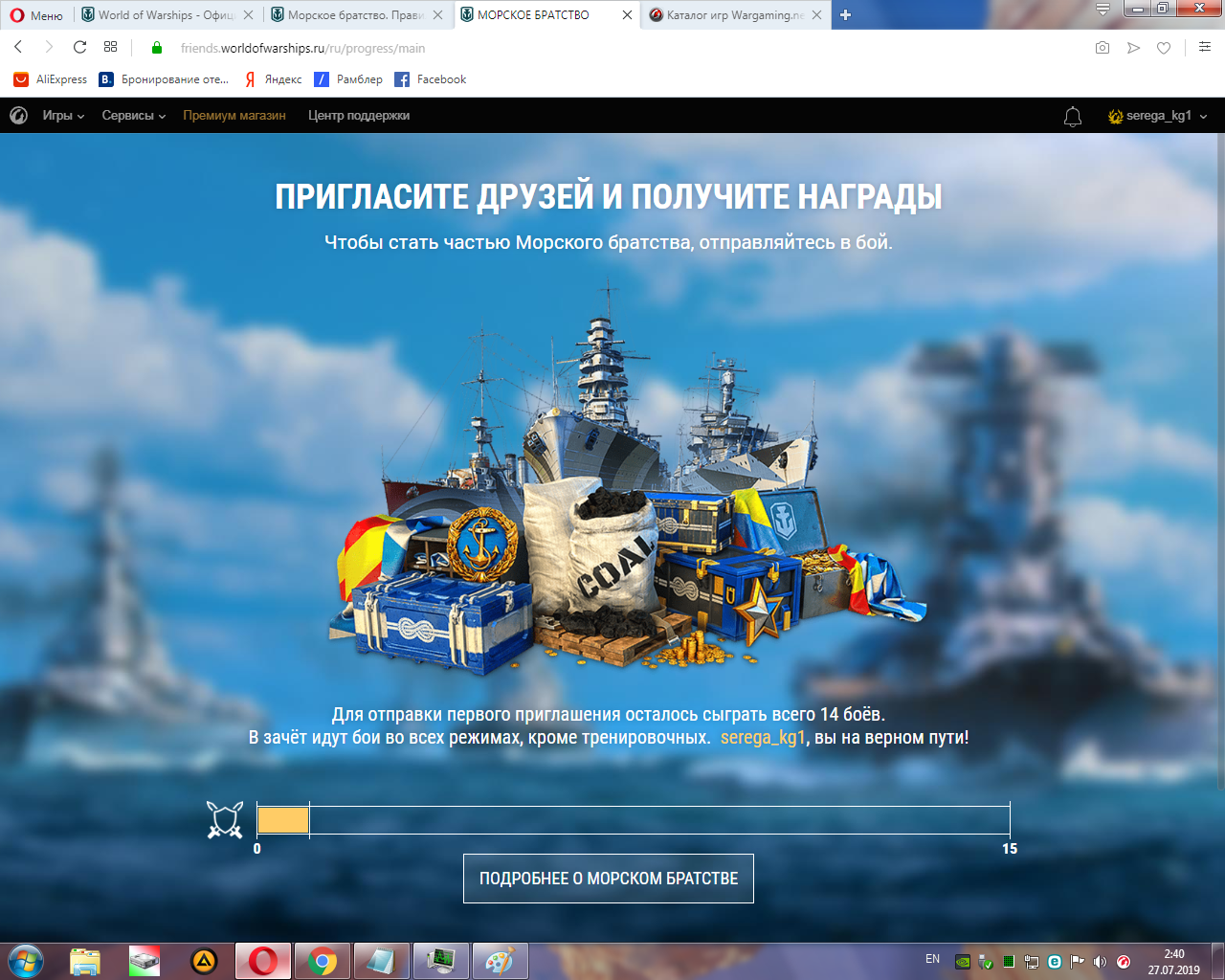
Task: Open the Paint taskbar icon
Action: (501, 961)
